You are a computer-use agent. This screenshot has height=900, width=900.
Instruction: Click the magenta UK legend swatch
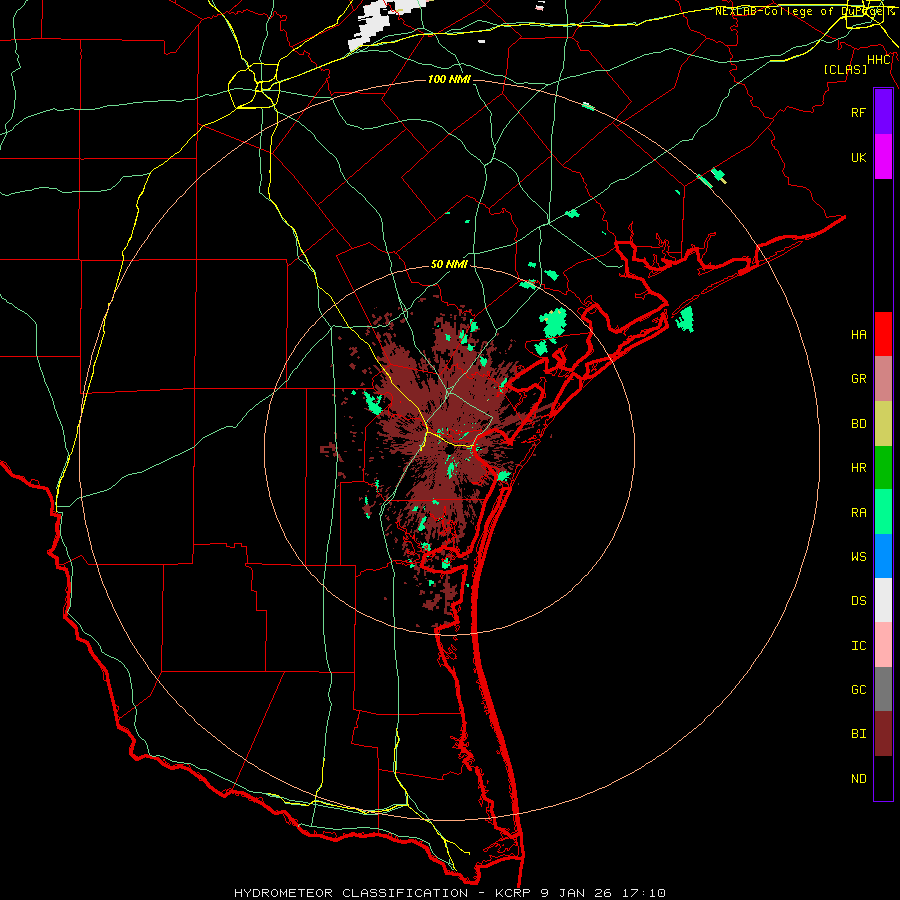click(x=883, y=157)
